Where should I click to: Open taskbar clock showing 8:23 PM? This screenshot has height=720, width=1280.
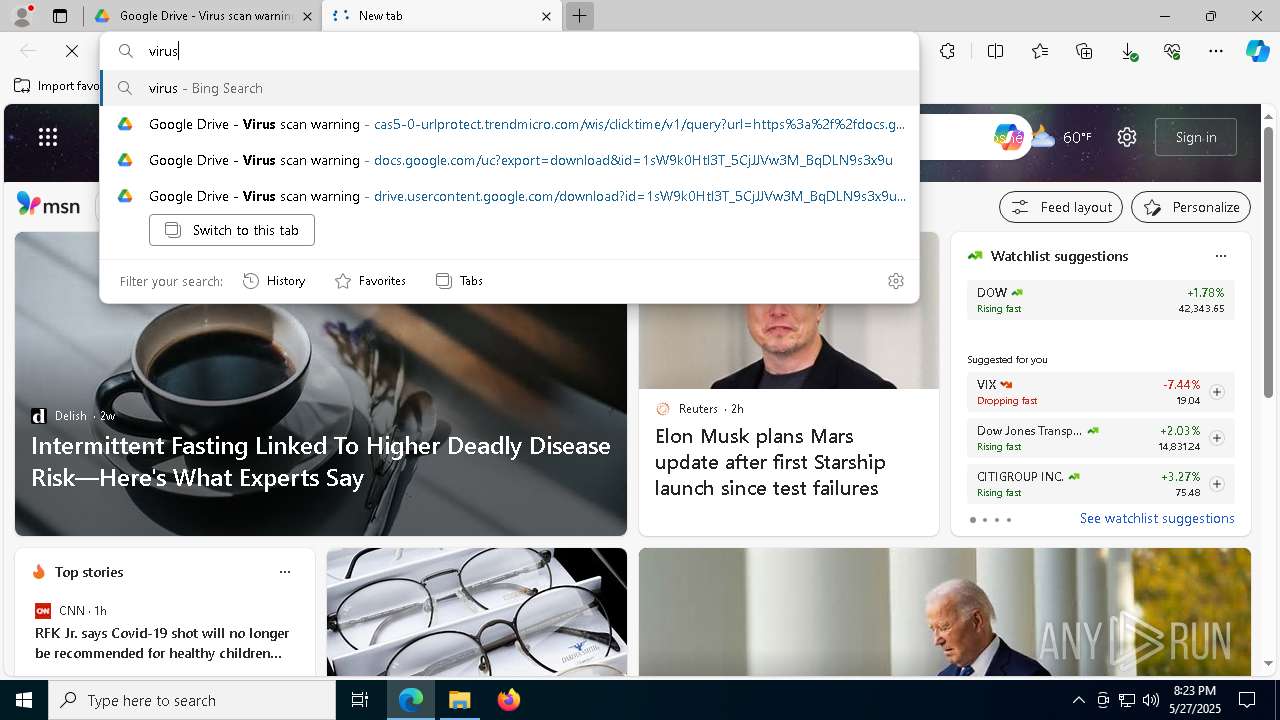[x=1194, y=700]
